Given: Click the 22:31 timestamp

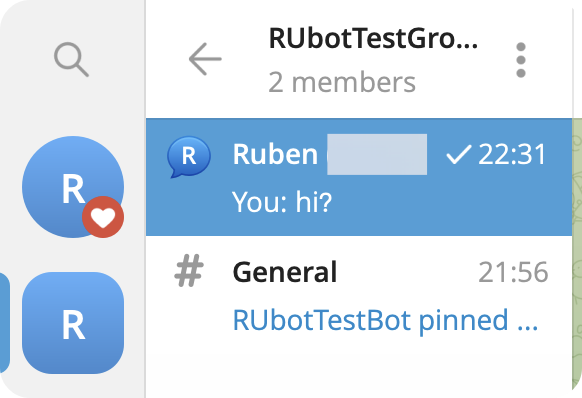Looking at the screenshot, I should point(512,154).
